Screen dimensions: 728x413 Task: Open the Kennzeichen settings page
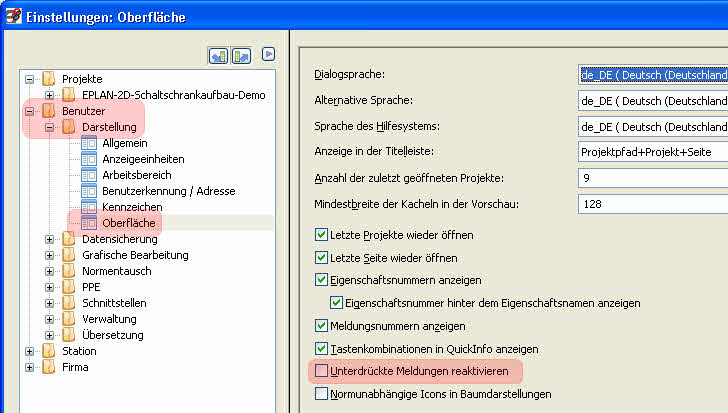[x=132, y=207]
